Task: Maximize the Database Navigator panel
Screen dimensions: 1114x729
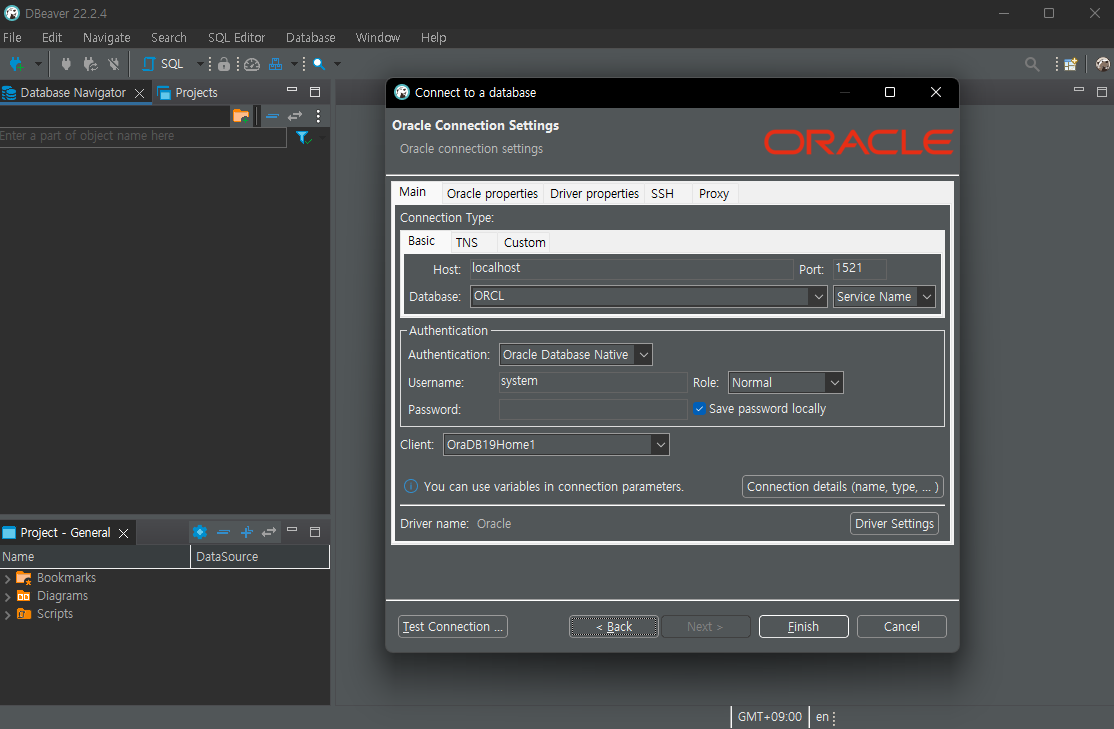Action: click(x=315, y=92)
